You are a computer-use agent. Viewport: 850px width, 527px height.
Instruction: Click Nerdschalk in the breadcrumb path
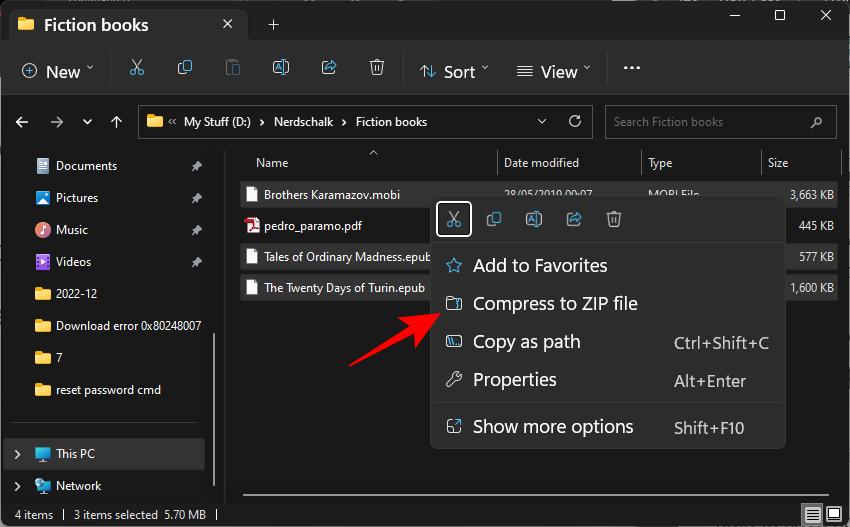[x=301, y=122]
